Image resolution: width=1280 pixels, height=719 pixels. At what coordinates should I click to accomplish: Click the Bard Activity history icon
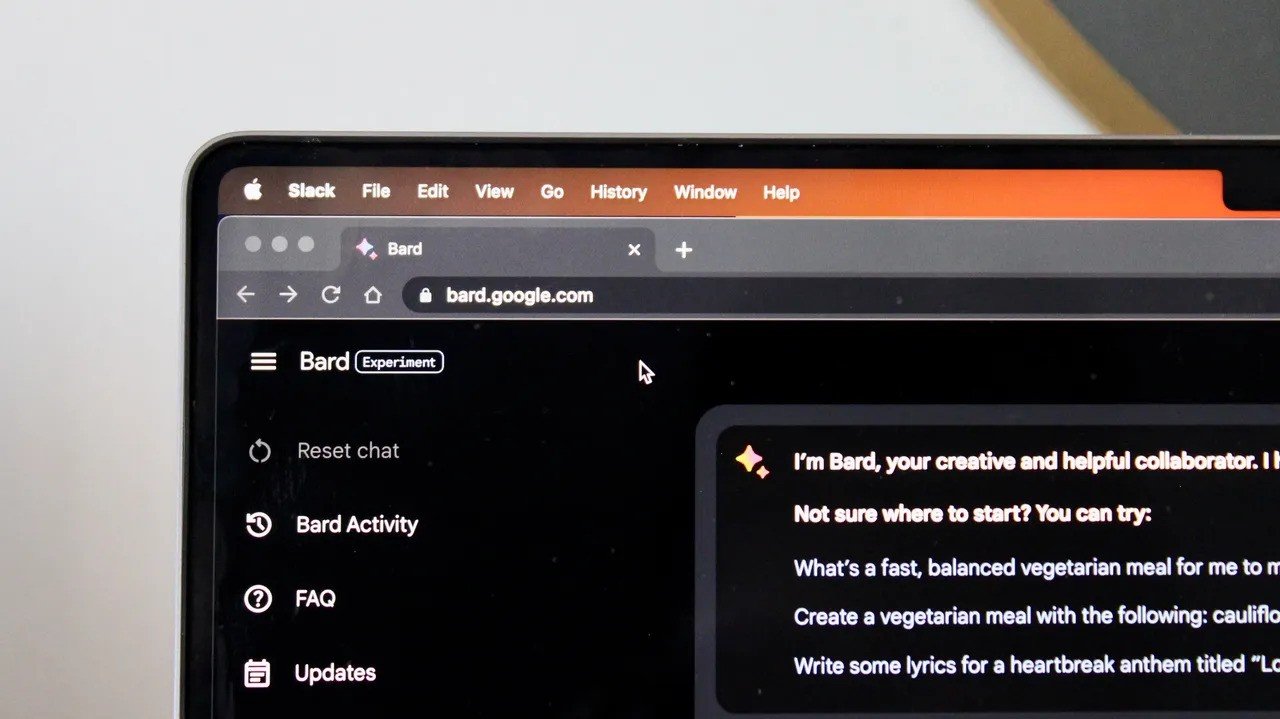259,524
